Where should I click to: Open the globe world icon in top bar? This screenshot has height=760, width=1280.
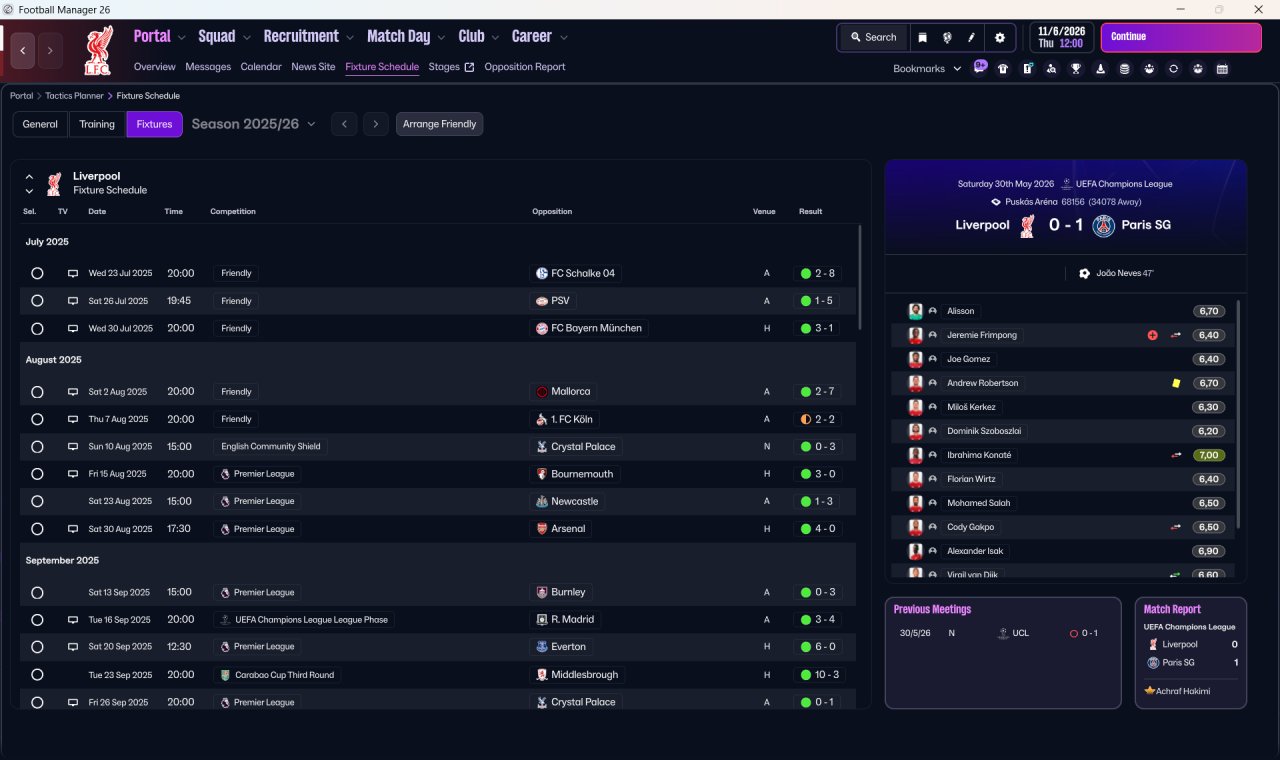pos(947,38)
